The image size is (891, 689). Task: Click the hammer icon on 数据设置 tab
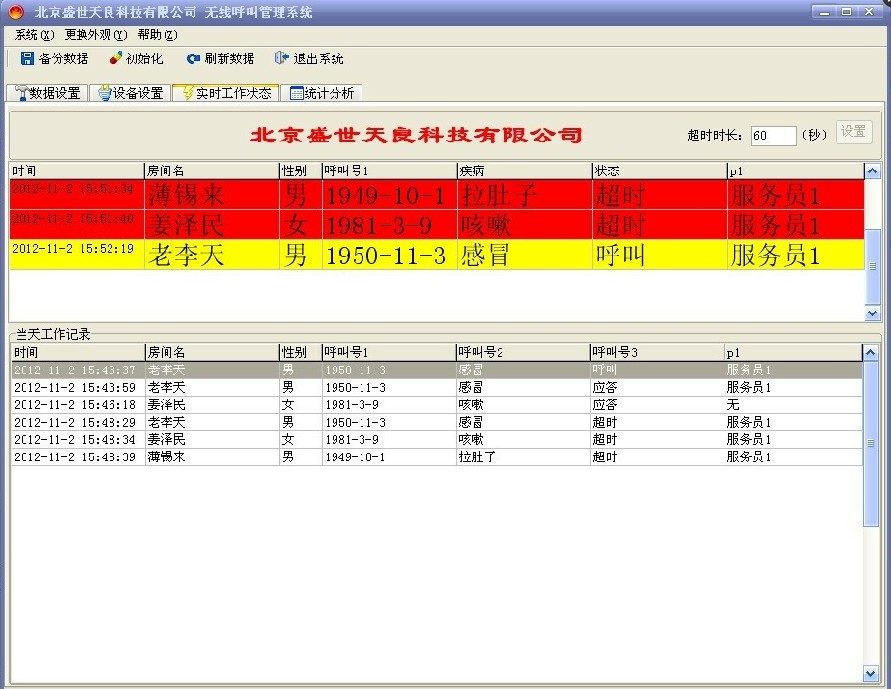(x=22, y=93)
